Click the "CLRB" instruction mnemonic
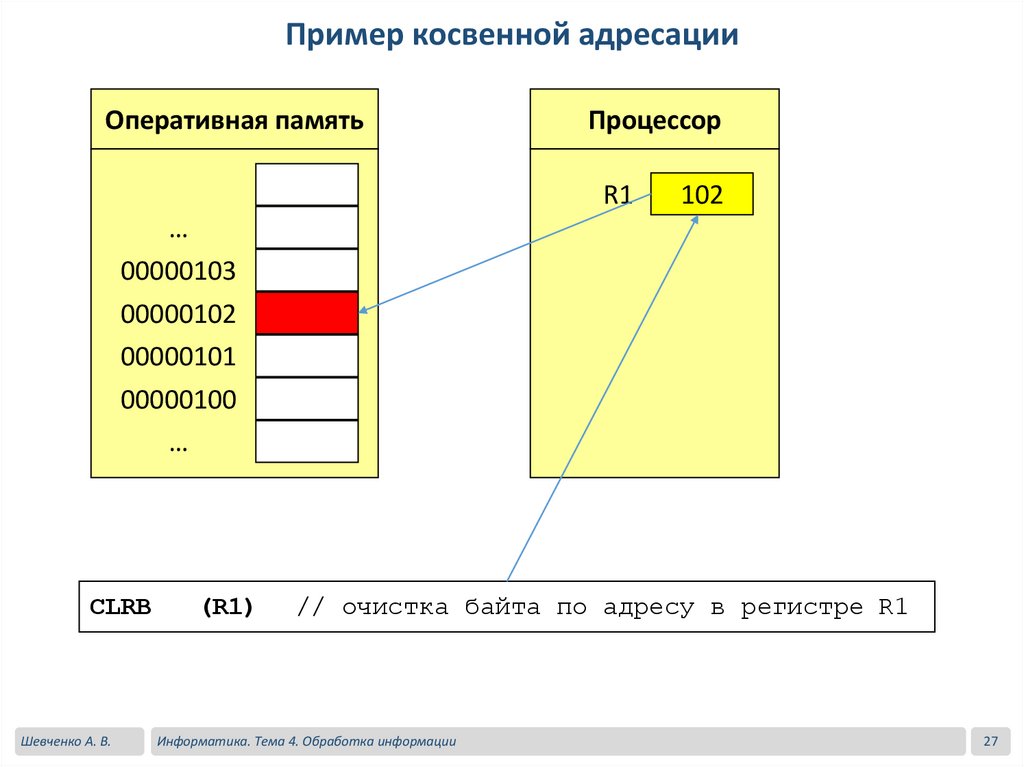This screenshot has height=767, width=1024. point(121,607)
